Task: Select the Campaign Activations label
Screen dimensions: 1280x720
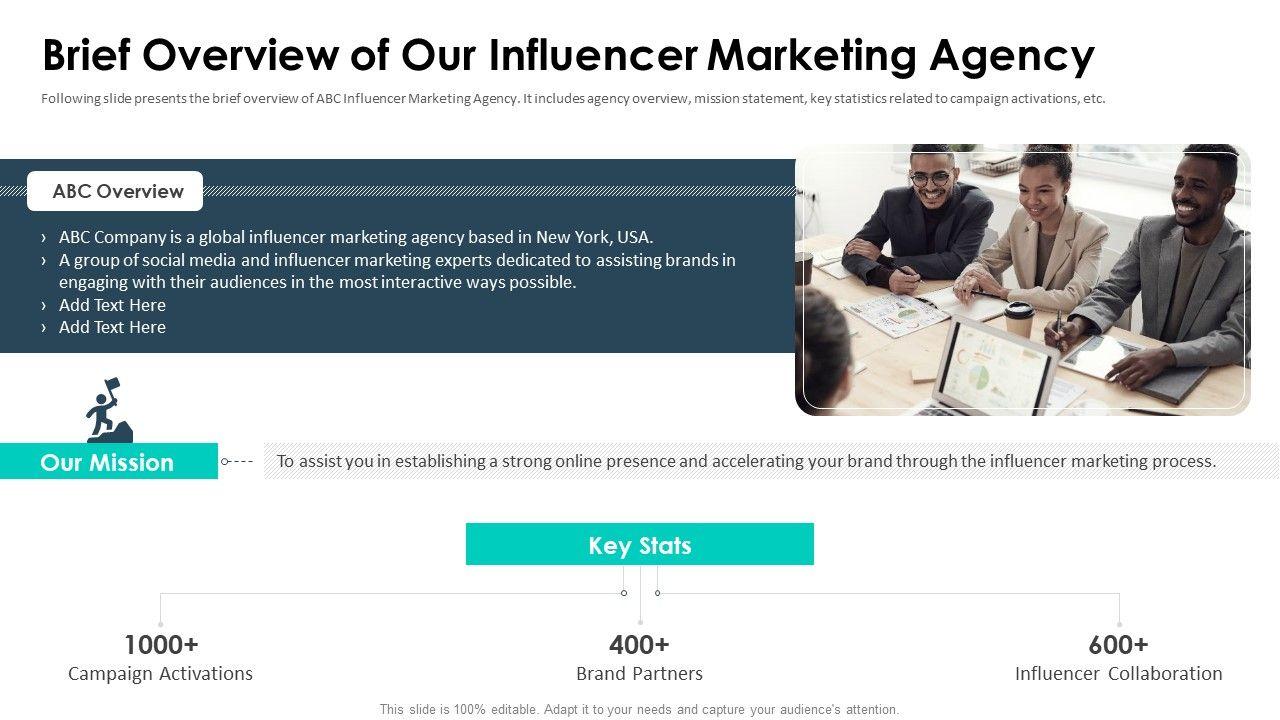Action: tap(160, 673)
